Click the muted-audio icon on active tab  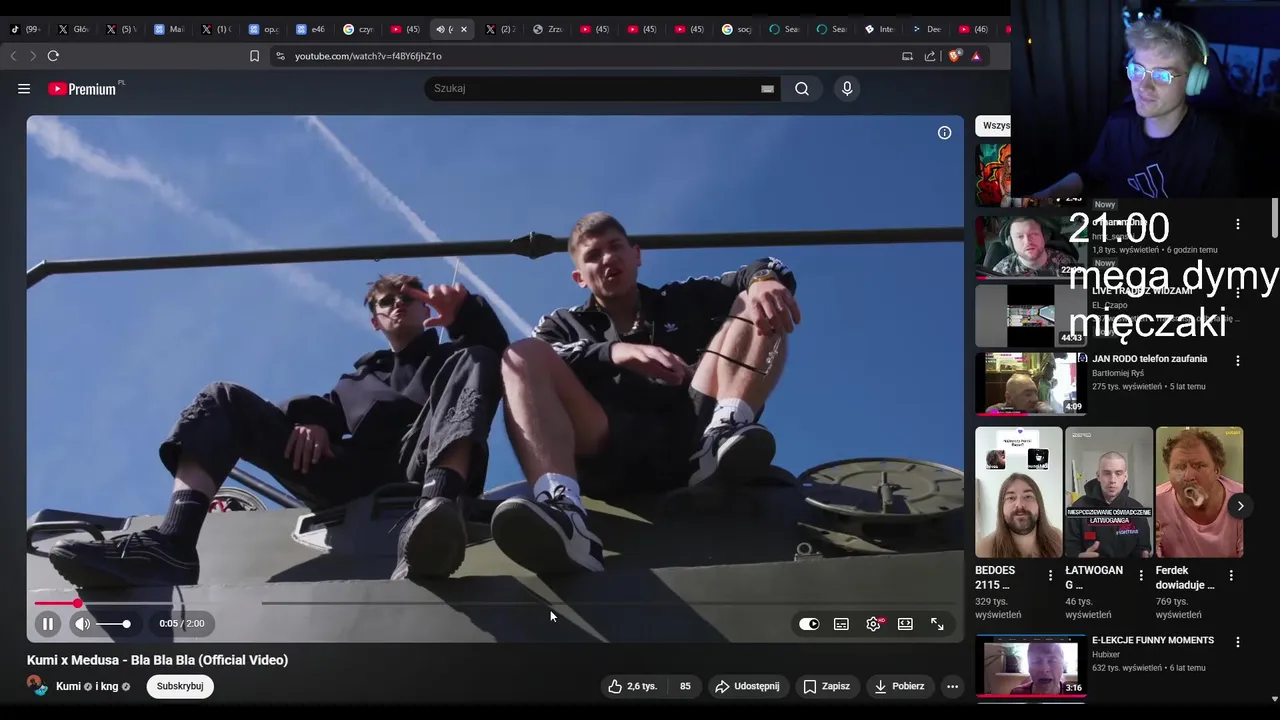(441, 29)
